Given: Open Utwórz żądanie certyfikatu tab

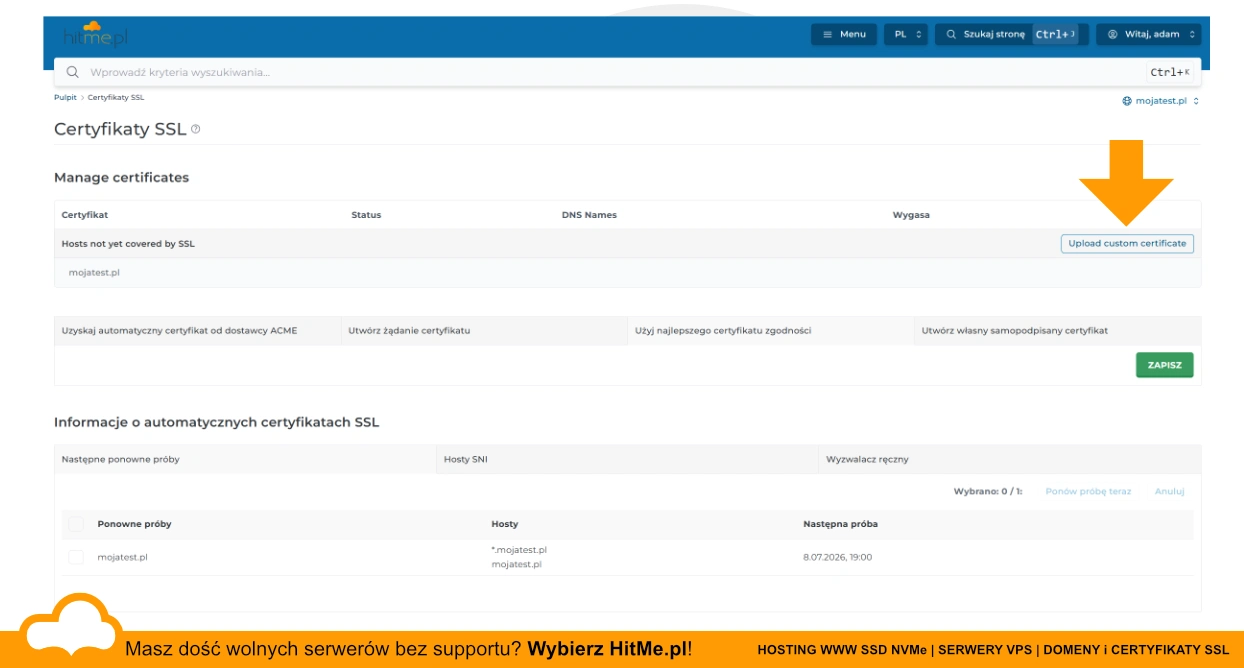Looking at the screenshot, I should 484,330.
